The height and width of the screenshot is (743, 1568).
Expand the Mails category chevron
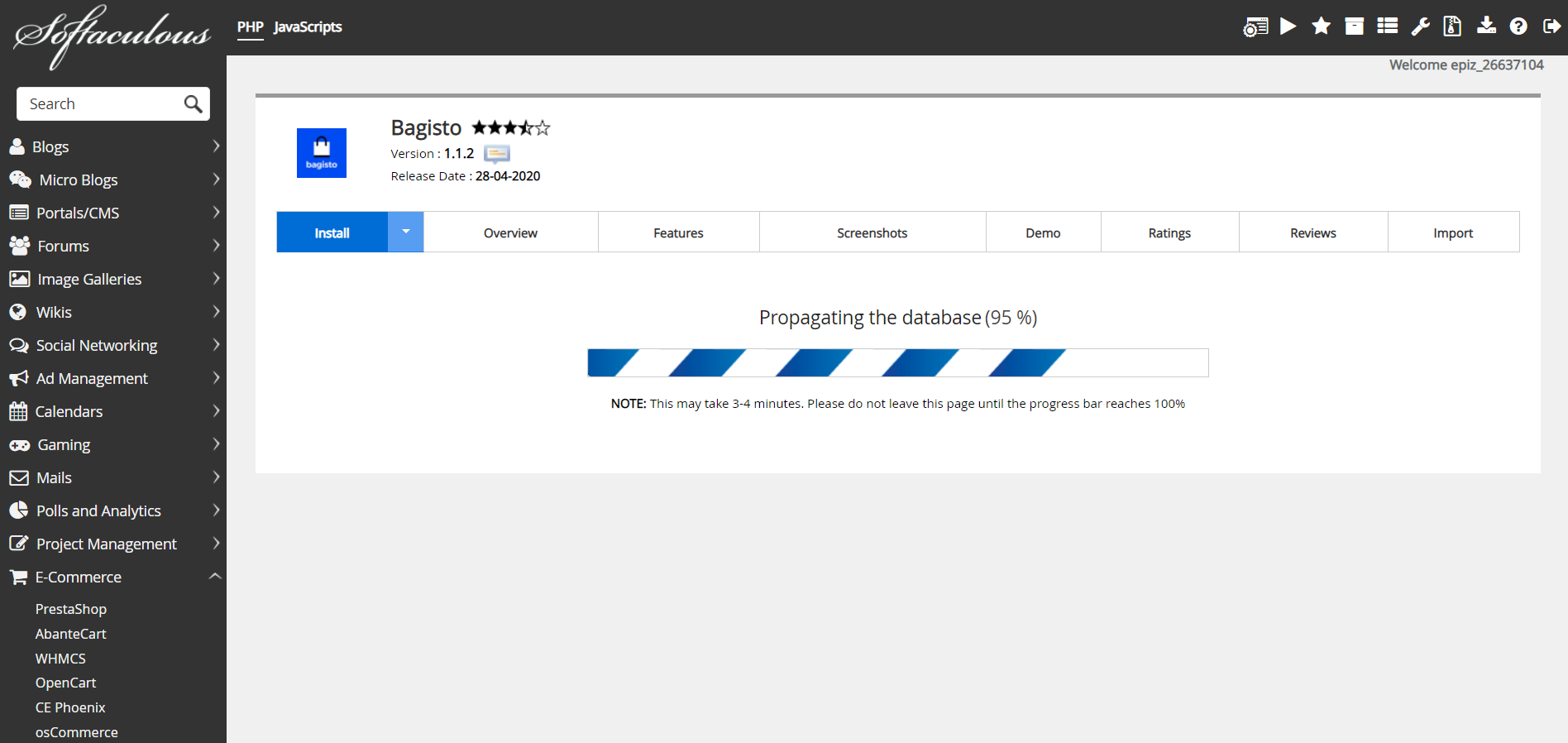click(216, 477)
